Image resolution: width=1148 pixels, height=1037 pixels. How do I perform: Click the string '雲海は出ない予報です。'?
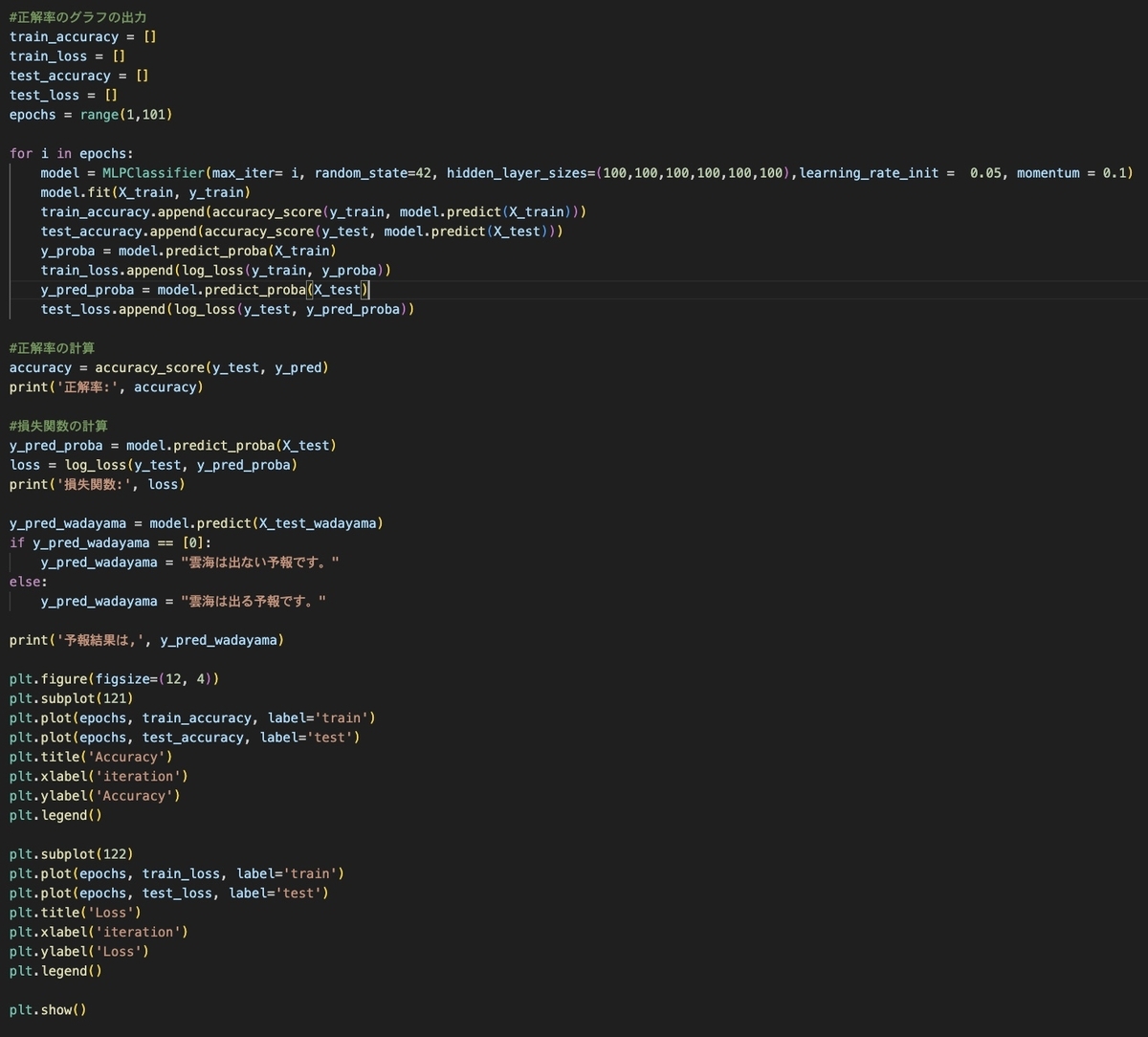tap(260, 563)
